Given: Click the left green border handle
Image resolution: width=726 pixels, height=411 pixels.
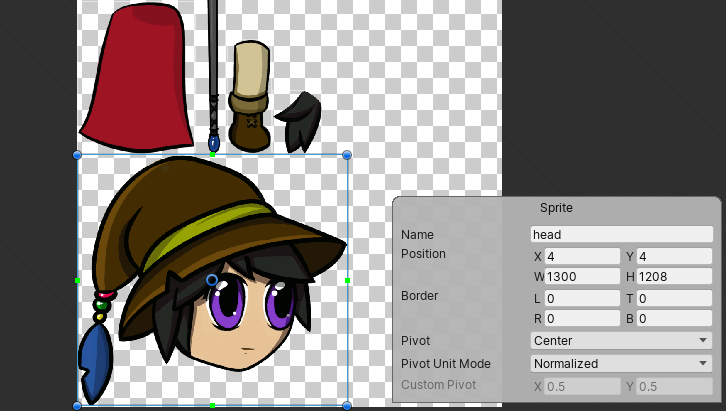Looking at the screenshot, I should (x=78, y=280).
